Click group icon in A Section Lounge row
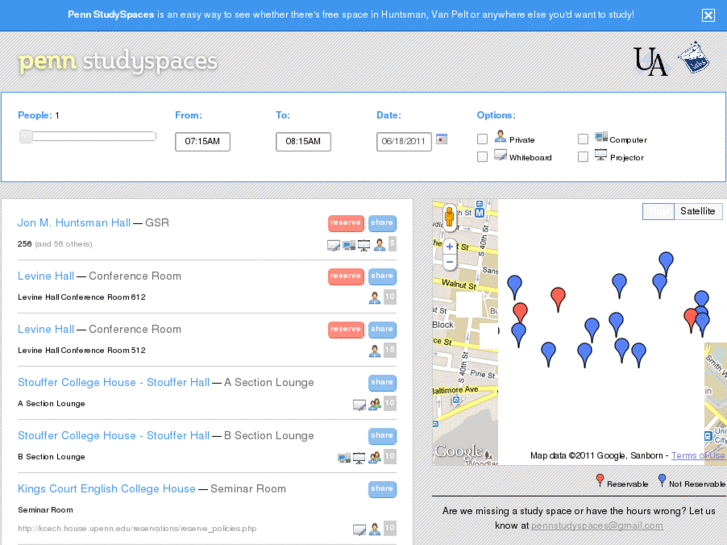This screenshot has height=545, width=727. point(375,404)
